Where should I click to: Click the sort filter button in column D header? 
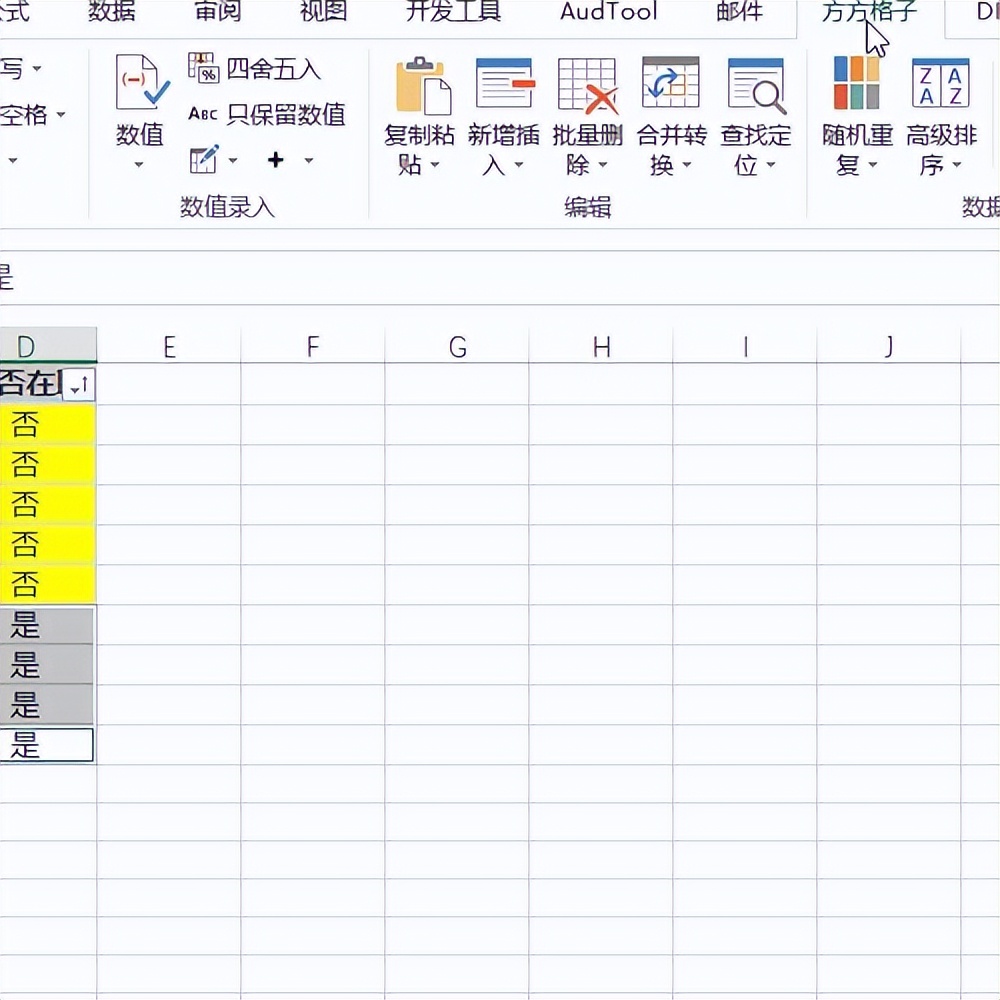pos(80,385)
